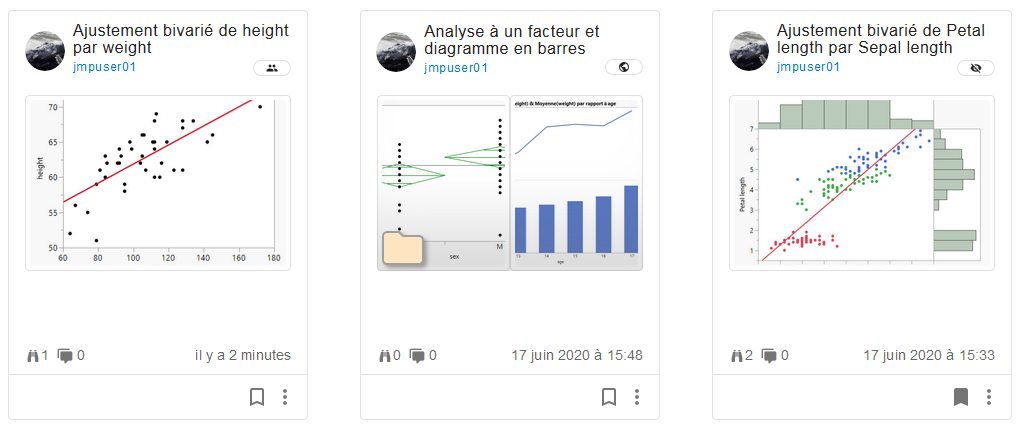The height and width of the screenshot is (429, 1025).
Task: Click the comments bubble icon on Petal length card
Action: 770,355
